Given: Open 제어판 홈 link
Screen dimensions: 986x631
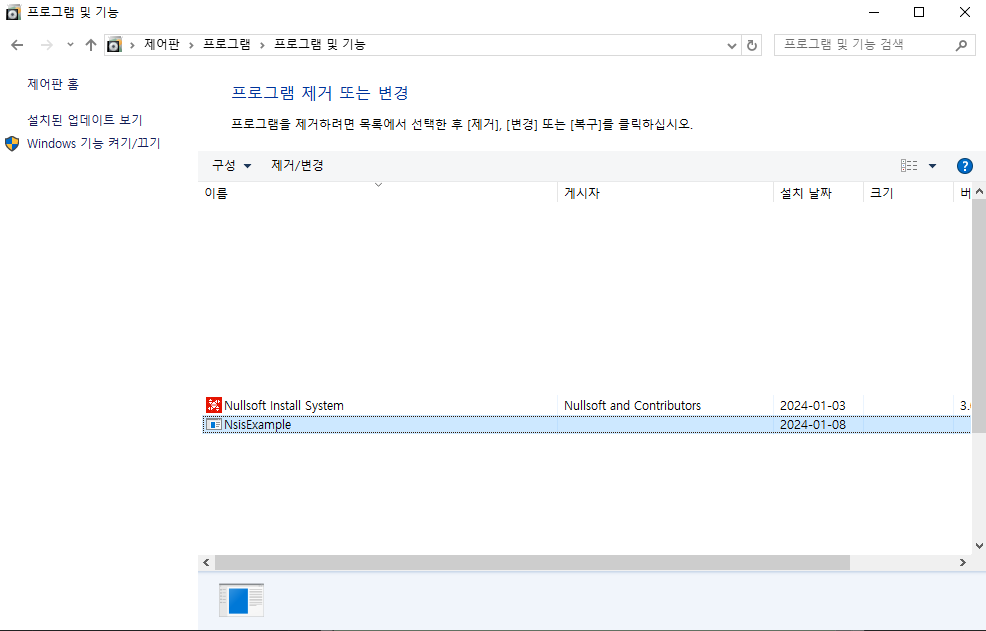Looking at the screenshot, I should (53, 84).
